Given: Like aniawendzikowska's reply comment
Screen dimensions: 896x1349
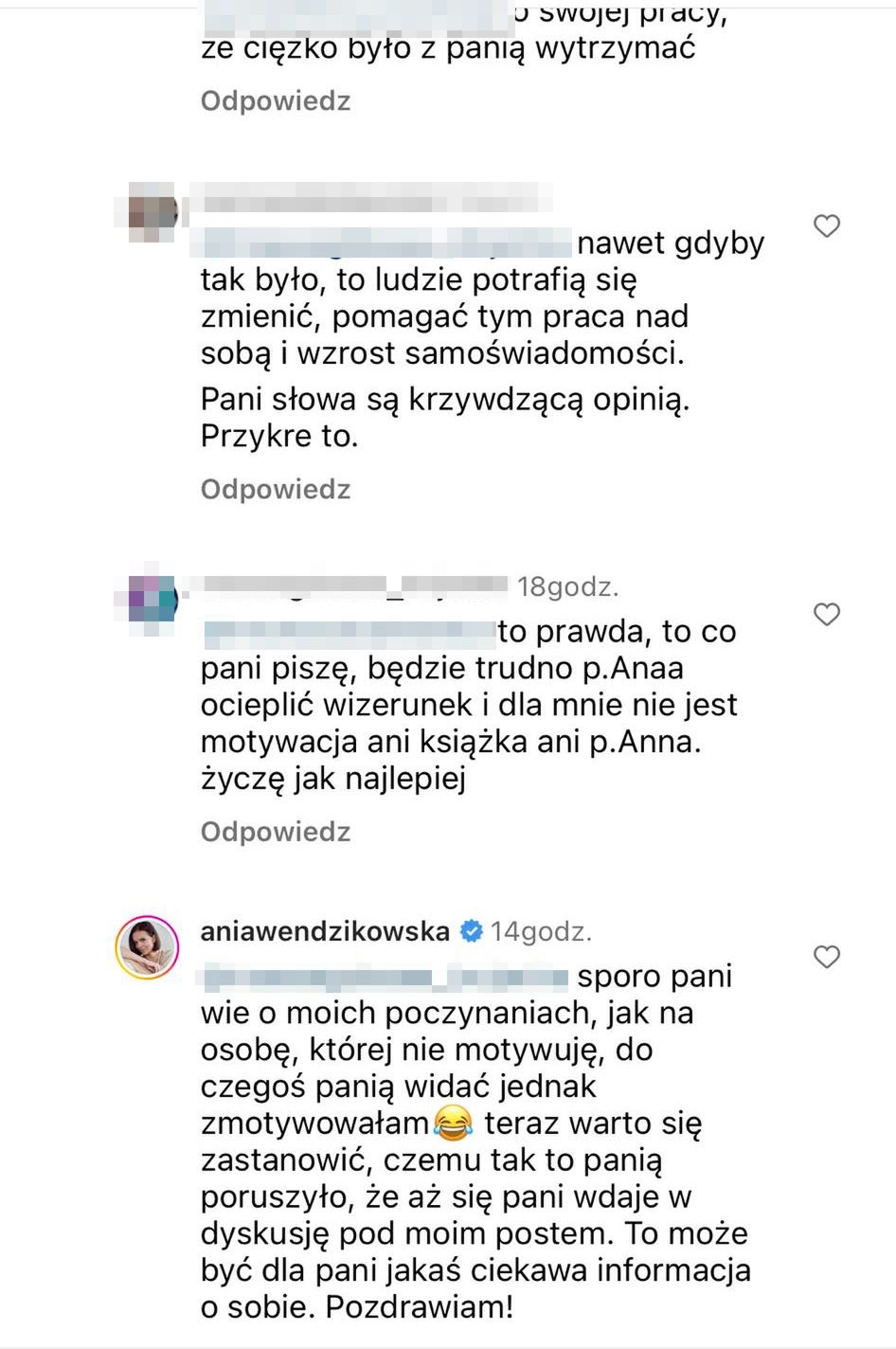Looking at the screenshot, I should point(827,957).
